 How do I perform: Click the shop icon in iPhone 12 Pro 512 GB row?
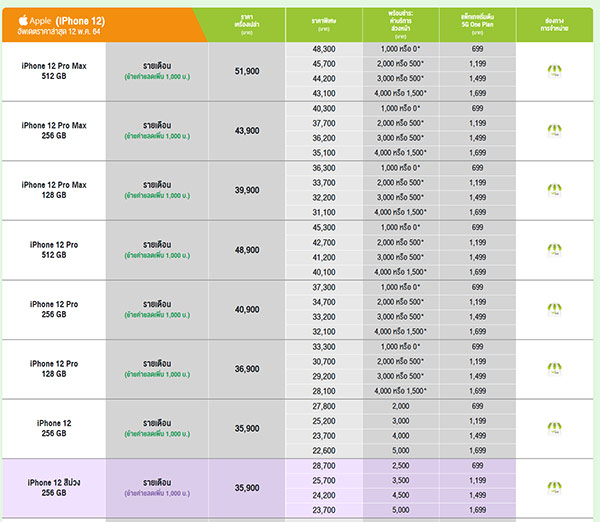click(x=554, y=250)
